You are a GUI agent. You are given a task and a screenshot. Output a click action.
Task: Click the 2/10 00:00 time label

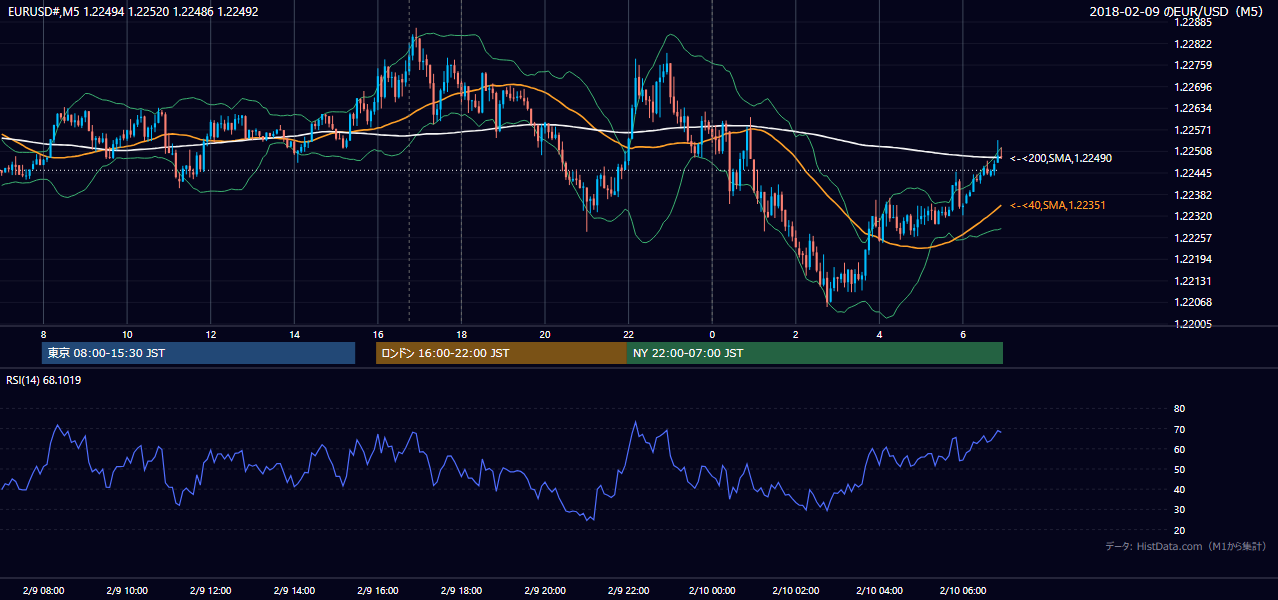712,590
